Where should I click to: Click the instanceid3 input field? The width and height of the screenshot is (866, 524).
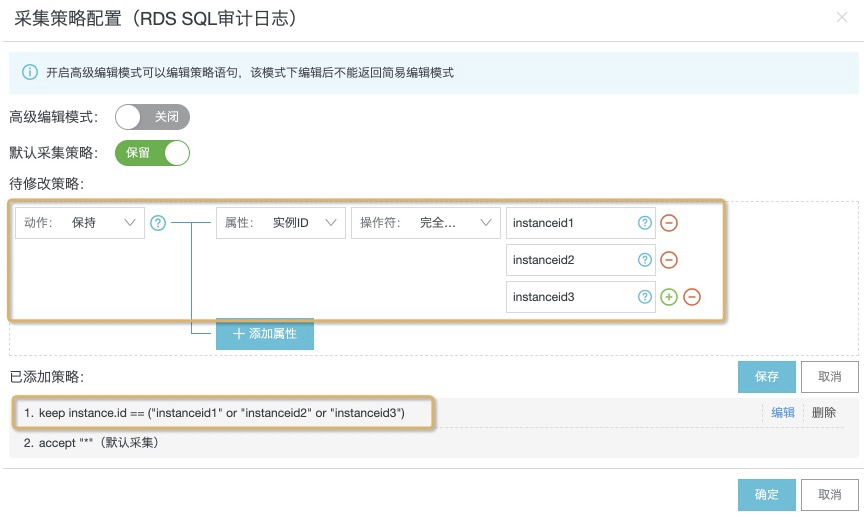pyautogui.click(x=580, y=297)
